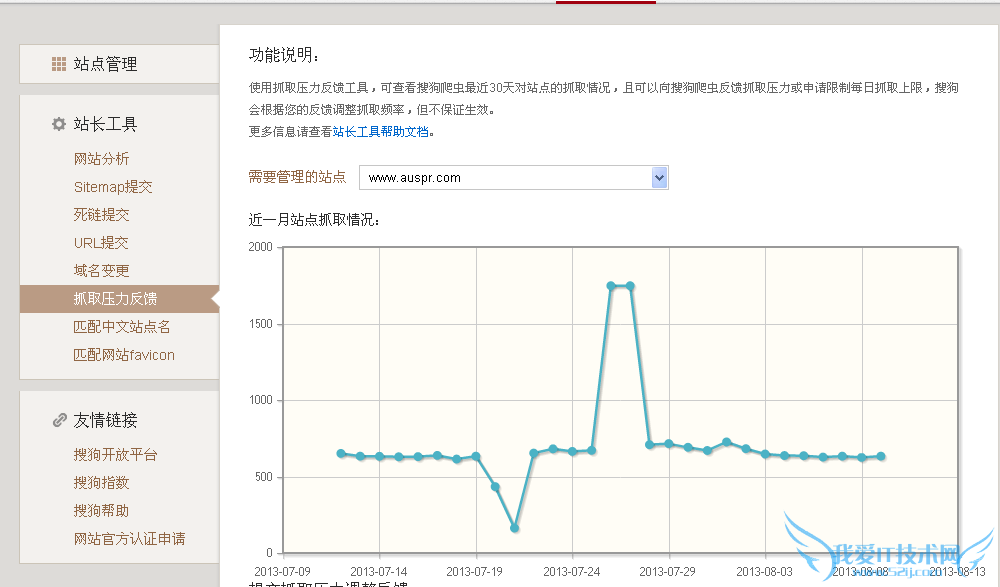The height and width of the screenshot is (587, 1000).
Task: Open the 搜狗指数 link
Action: click(x=101, y=483)
